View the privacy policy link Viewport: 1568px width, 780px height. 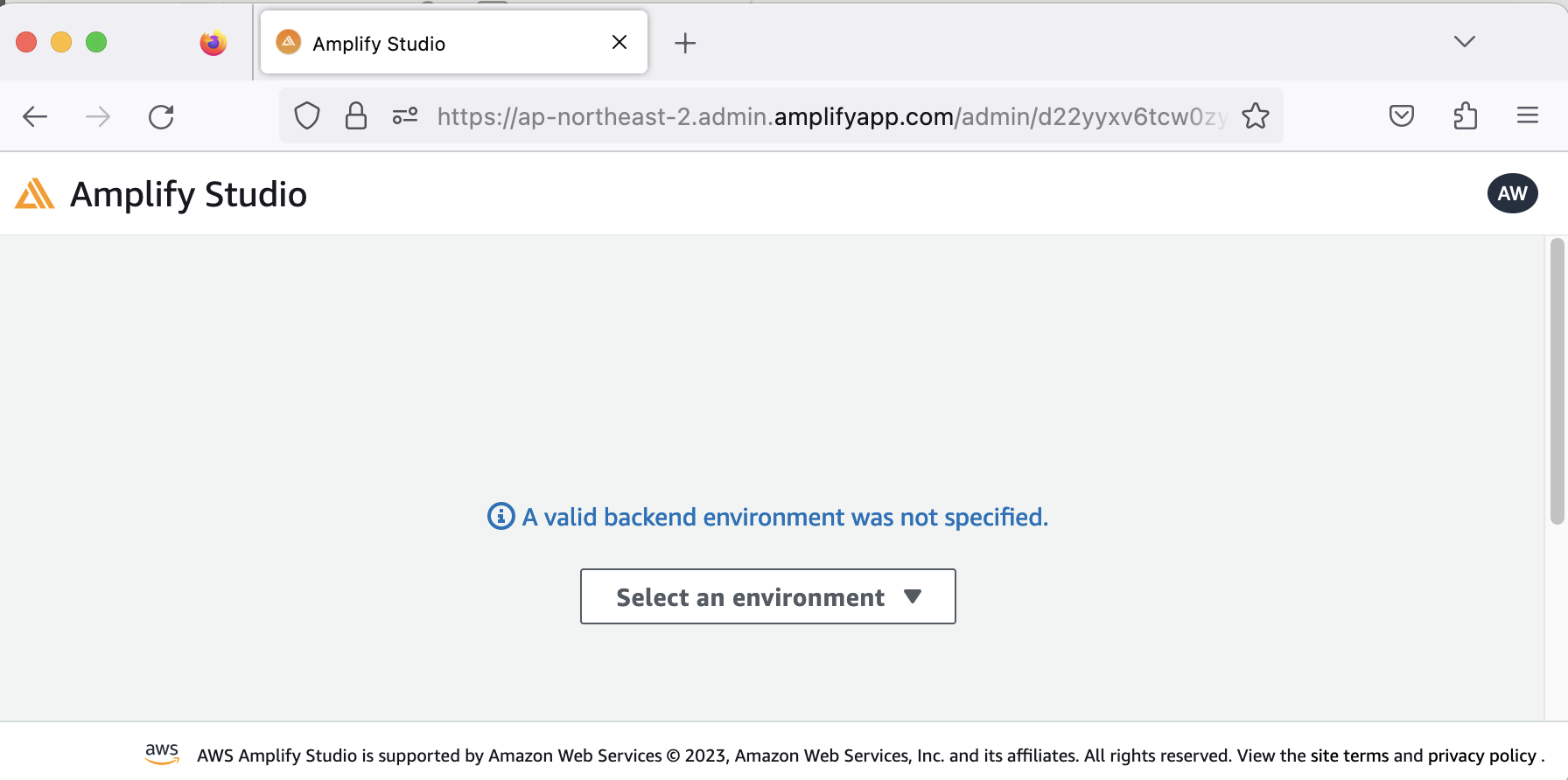click(x=1481, y=756)
